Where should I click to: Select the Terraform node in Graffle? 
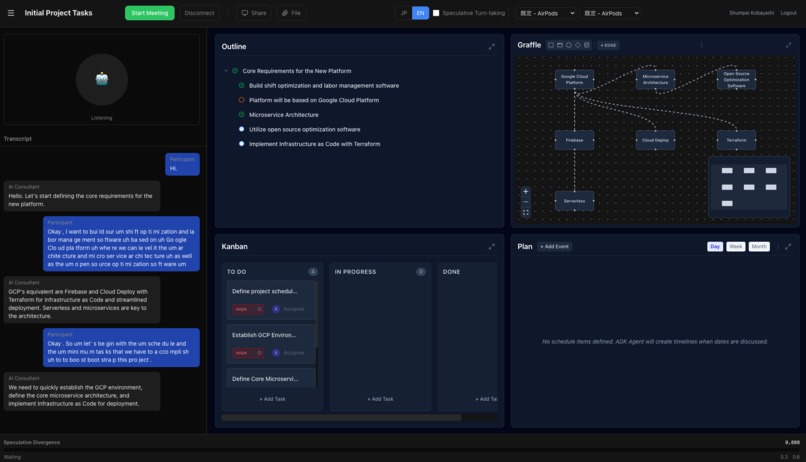click(x=736, y=140)
